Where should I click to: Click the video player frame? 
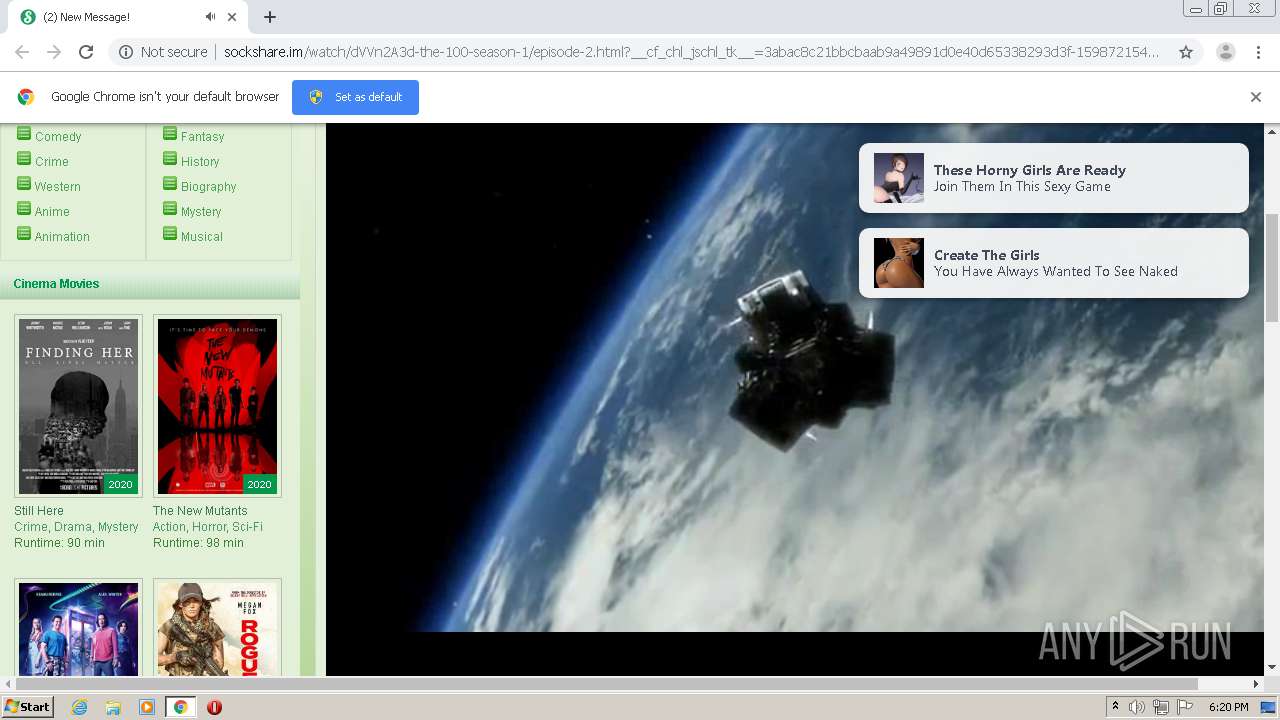(x=795, y=400)
